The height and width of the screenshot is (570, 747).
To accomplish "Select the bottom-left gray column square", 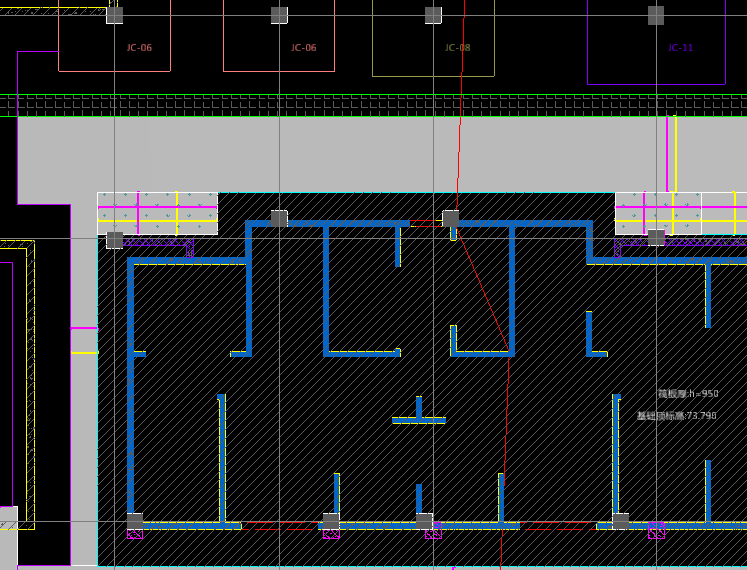I will 135,520.
